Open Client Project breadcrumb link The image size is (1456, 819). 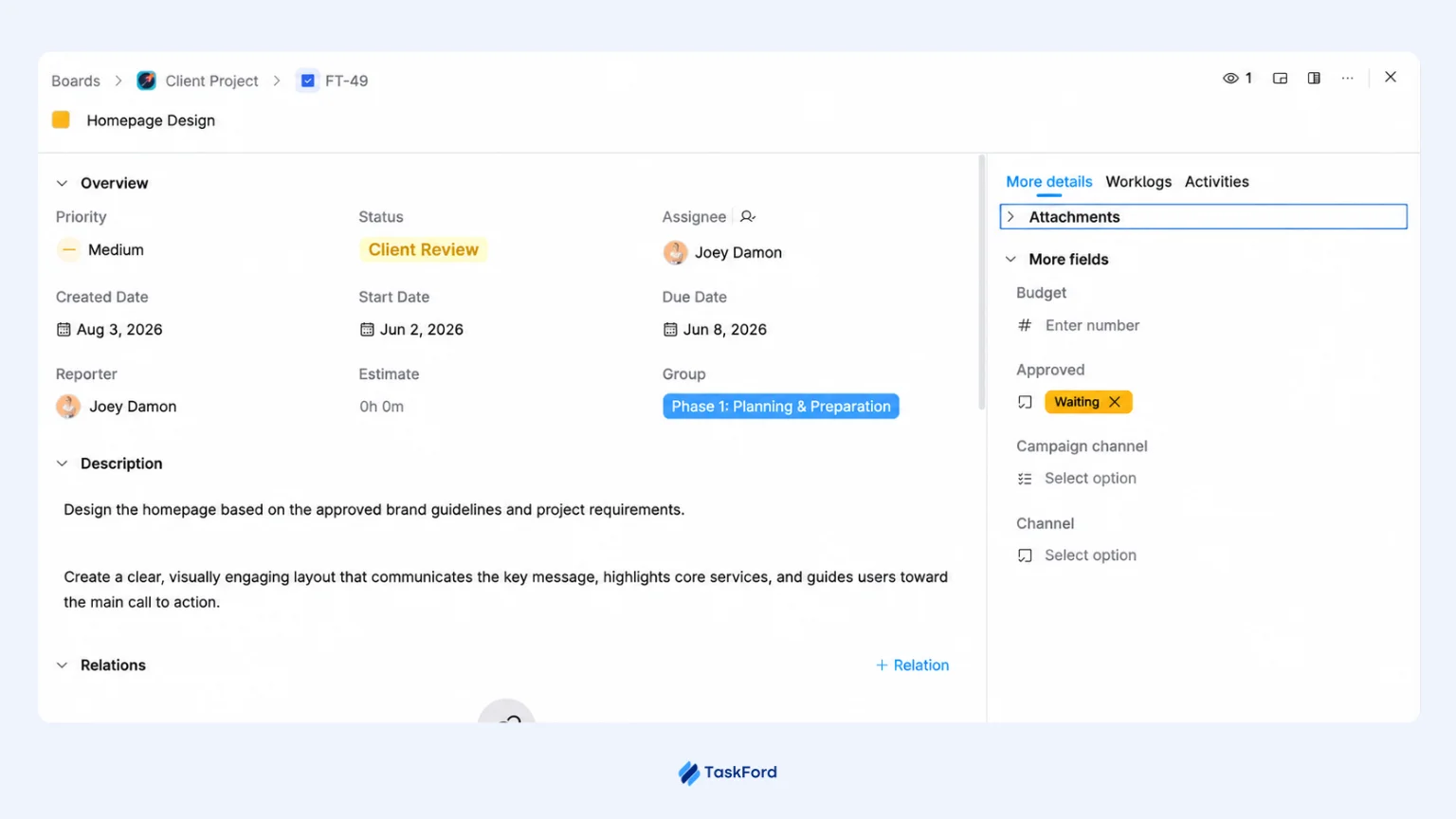[x=211, y=81]
